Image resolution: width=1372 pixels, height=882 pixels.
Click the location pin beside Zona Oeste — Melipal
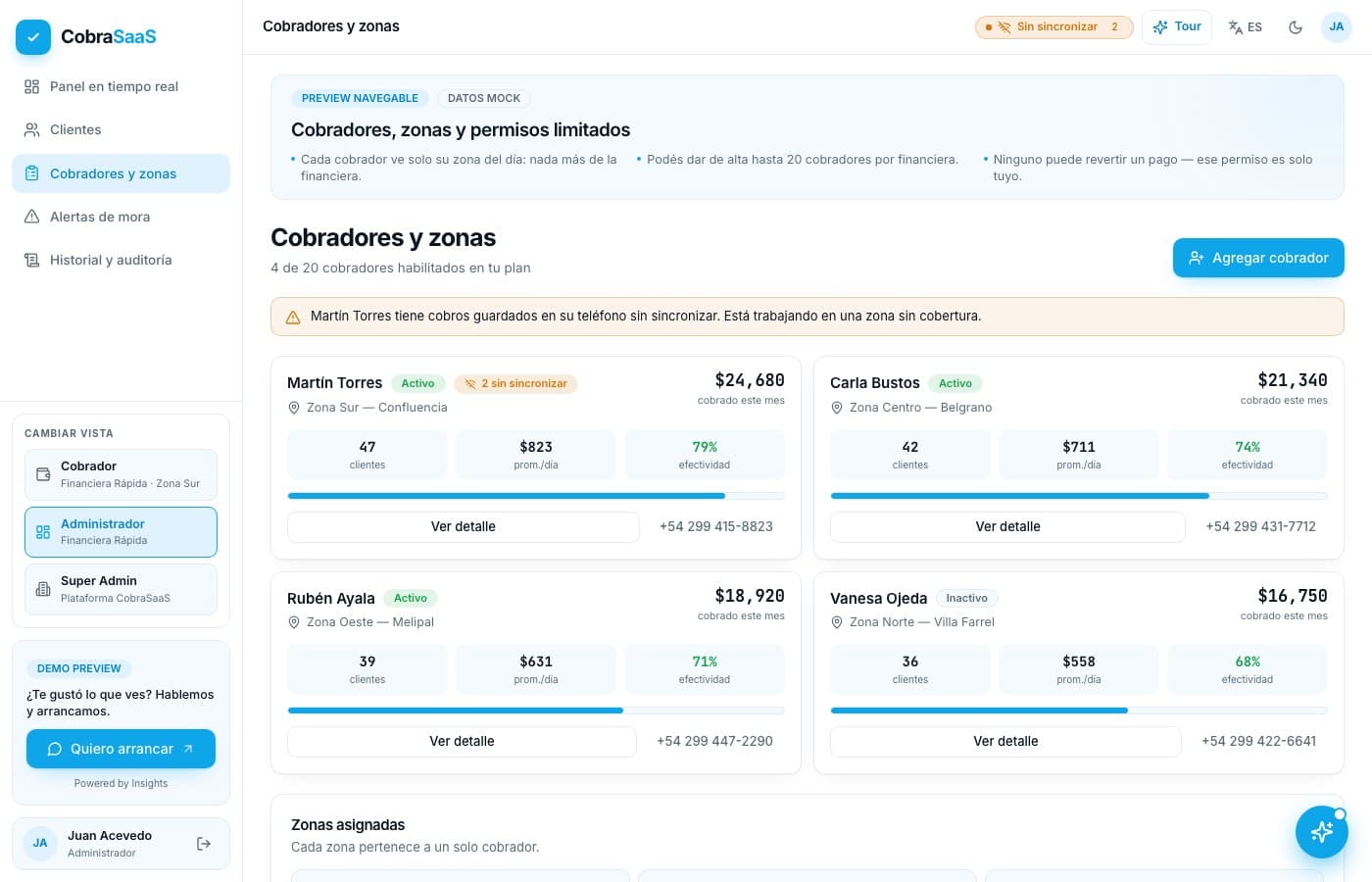pyautogui.click(x=294, y=622)
